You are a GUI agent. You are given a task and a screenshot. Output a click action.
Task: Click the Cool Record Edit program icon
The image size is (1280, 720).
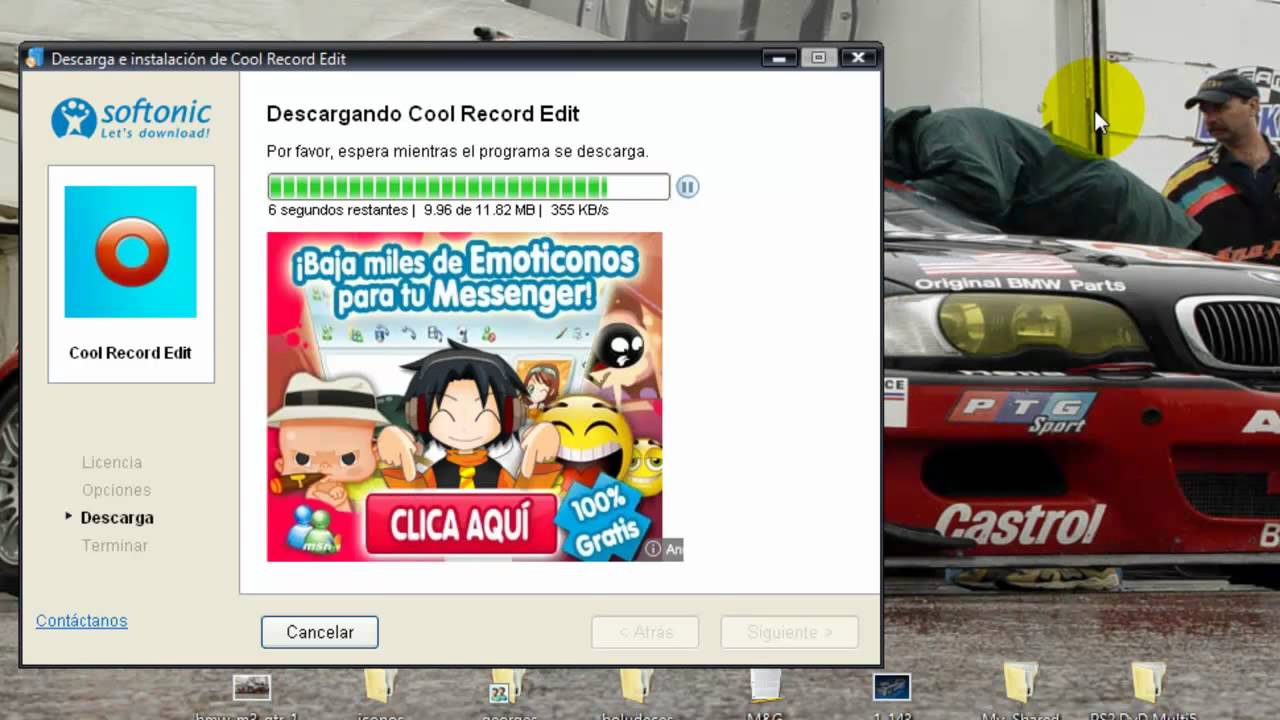click(131, 252)
